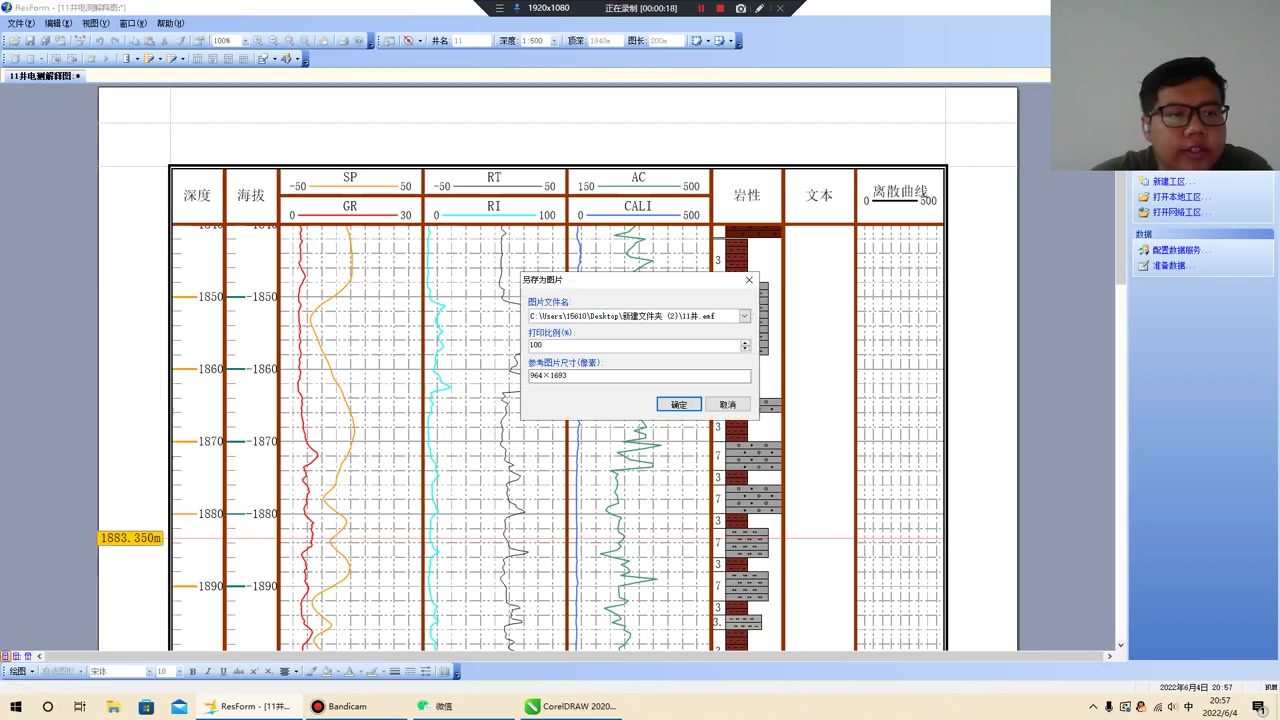Open Microsoft Store from the taskbar

(146, 706)
